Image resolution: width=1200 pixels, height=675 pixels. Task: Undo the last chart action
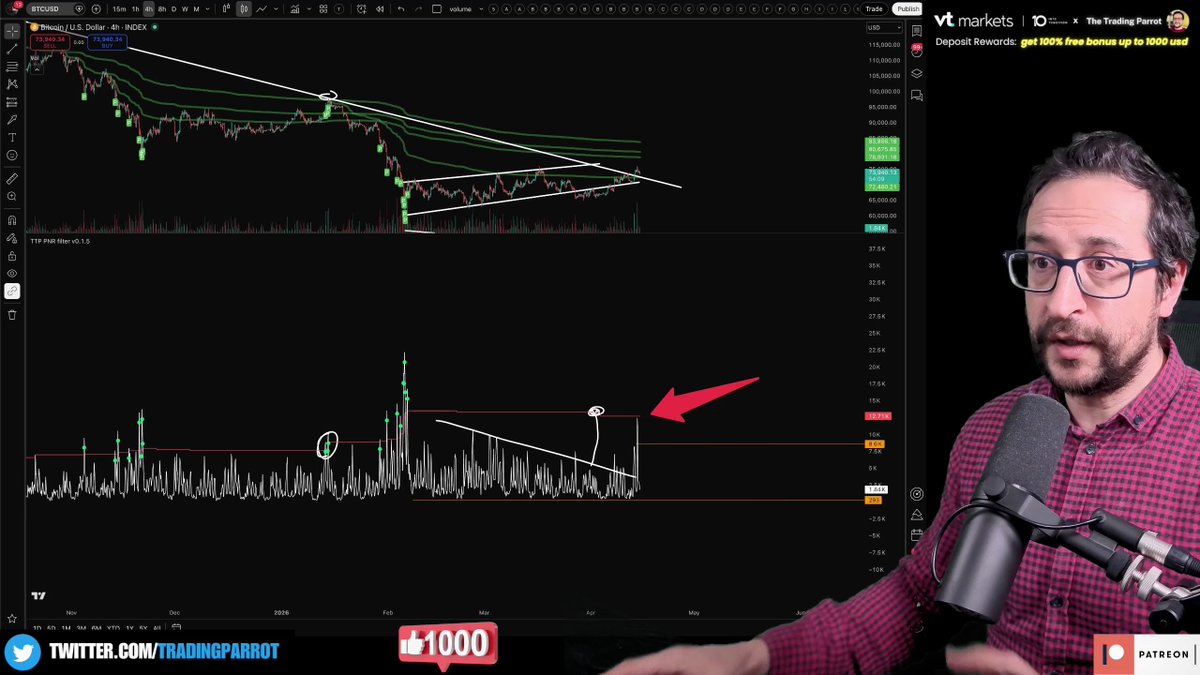pos(400,9)
